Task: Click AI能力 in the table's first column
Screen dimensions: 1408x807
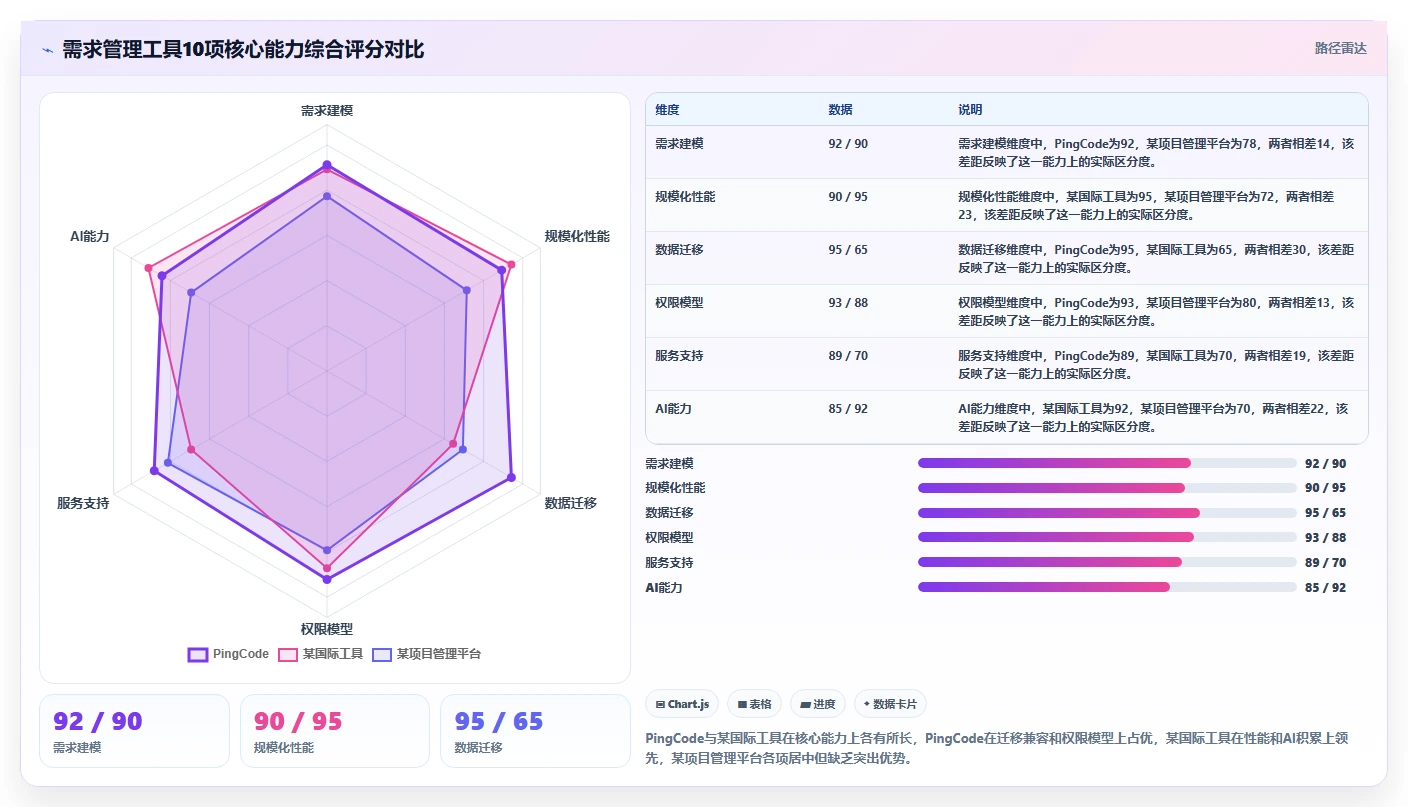Action: (x=673, y=409)
